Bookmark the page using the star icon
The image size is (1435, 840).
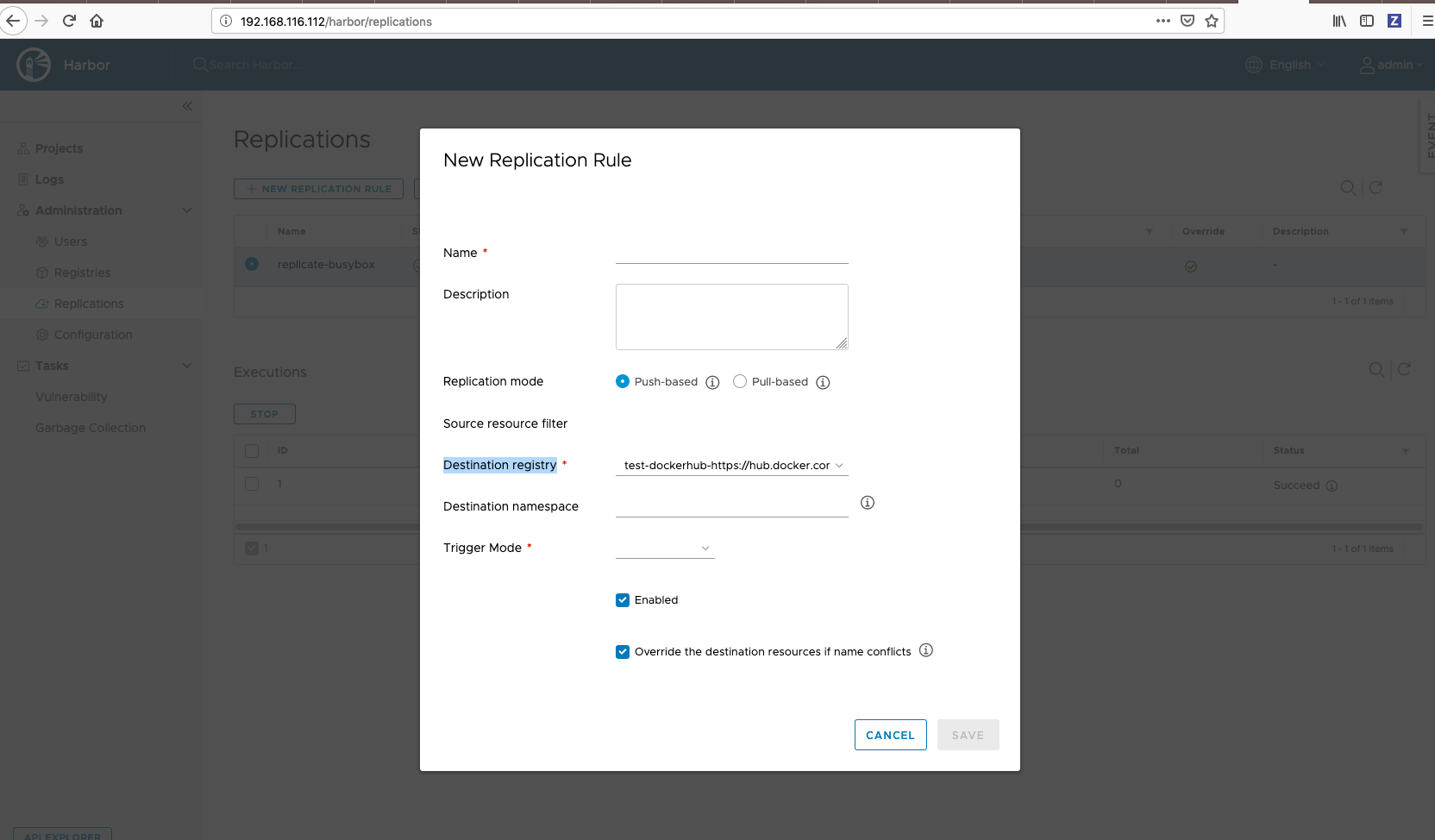(1211, 21)
